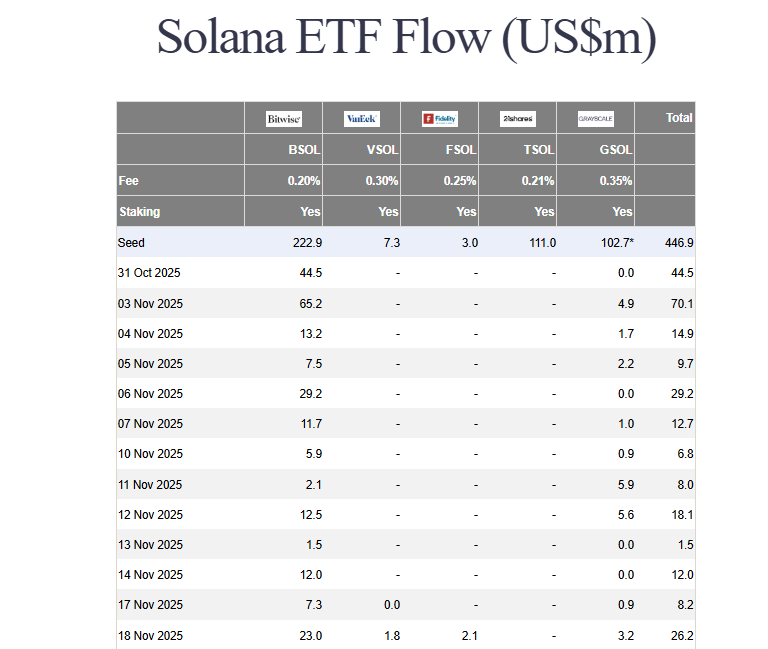Viewport: 768px width, 649px height.
Task: Click the Grayscale logo in header
Action: 596,119
